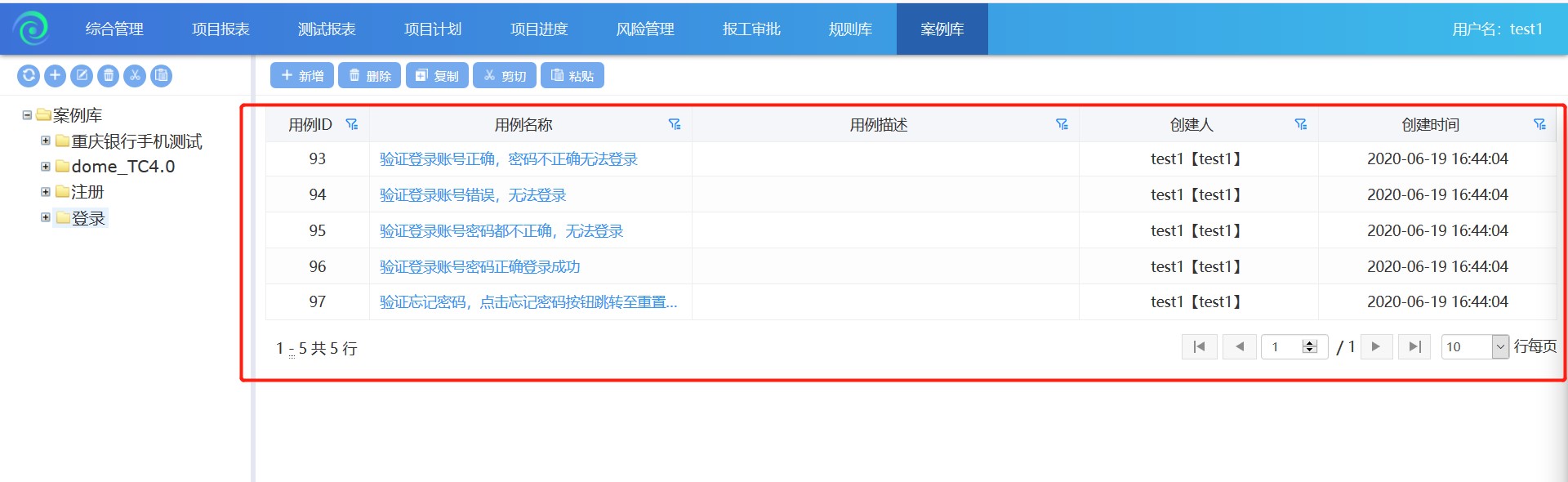
Task: Select the dome_TC4.0 tree label
Action: (x=123, y=167)
